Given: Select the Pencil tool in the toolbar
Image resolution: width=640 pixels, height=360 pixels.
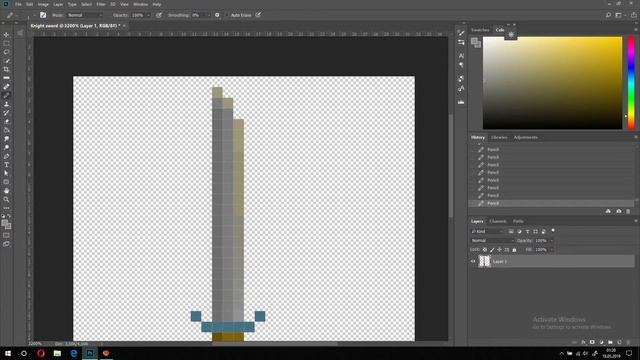Looking at the screenshot, I should (6, 95).
